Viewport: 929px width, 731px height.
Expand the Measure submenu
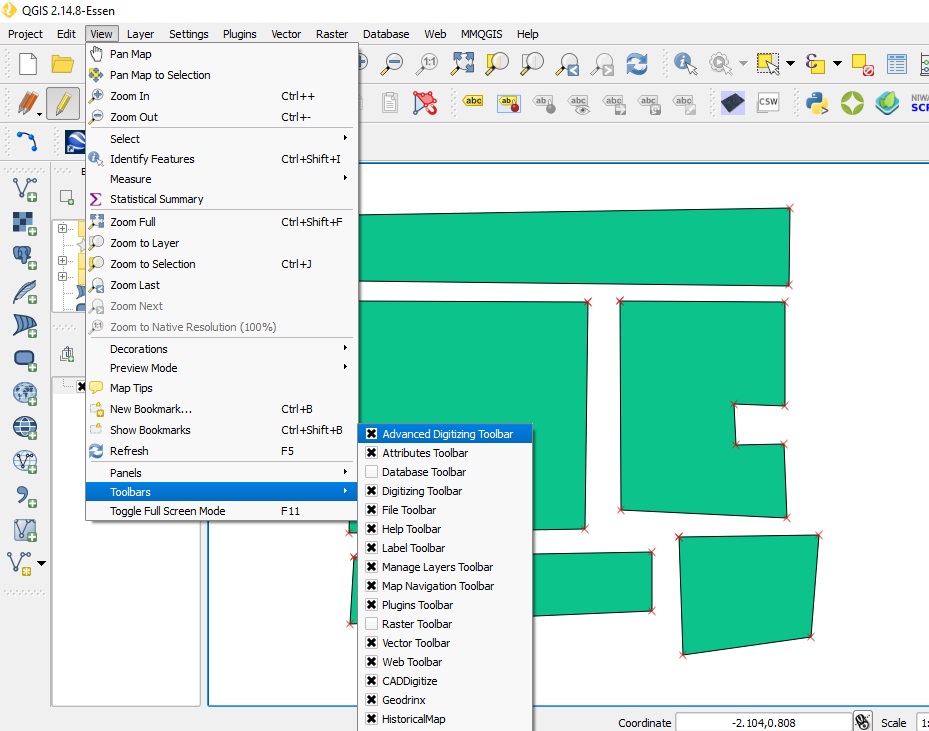[222, 179]
